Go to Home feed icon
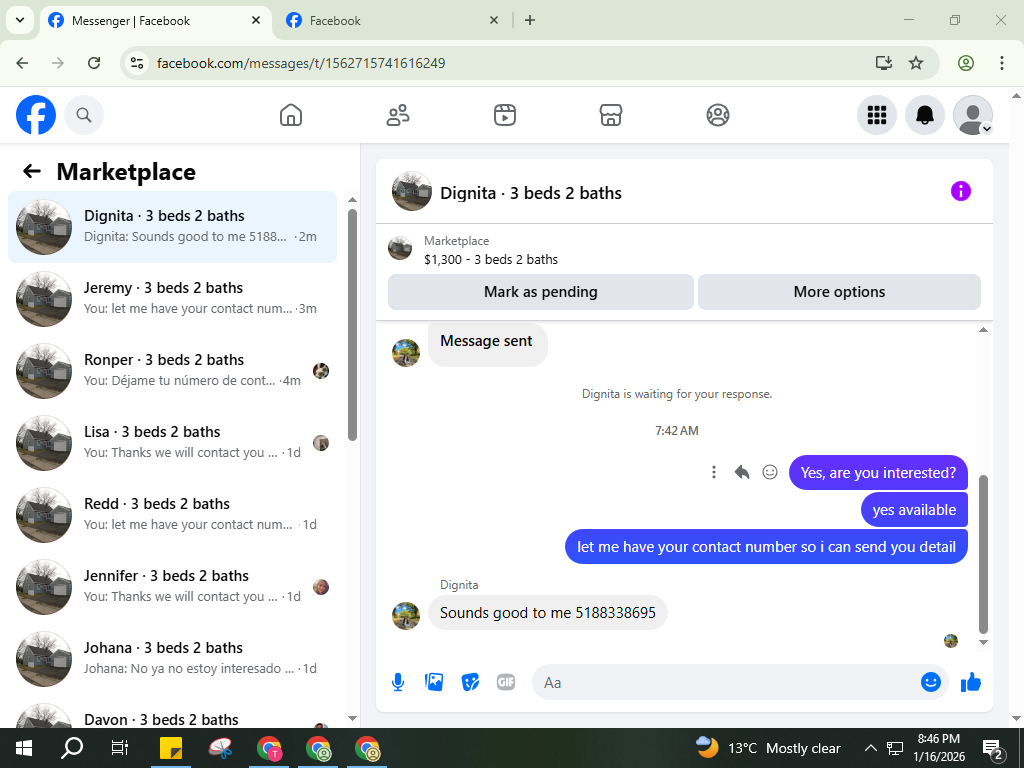The image size is (1024, 768). pyautogui.click(x=291, y=115)
